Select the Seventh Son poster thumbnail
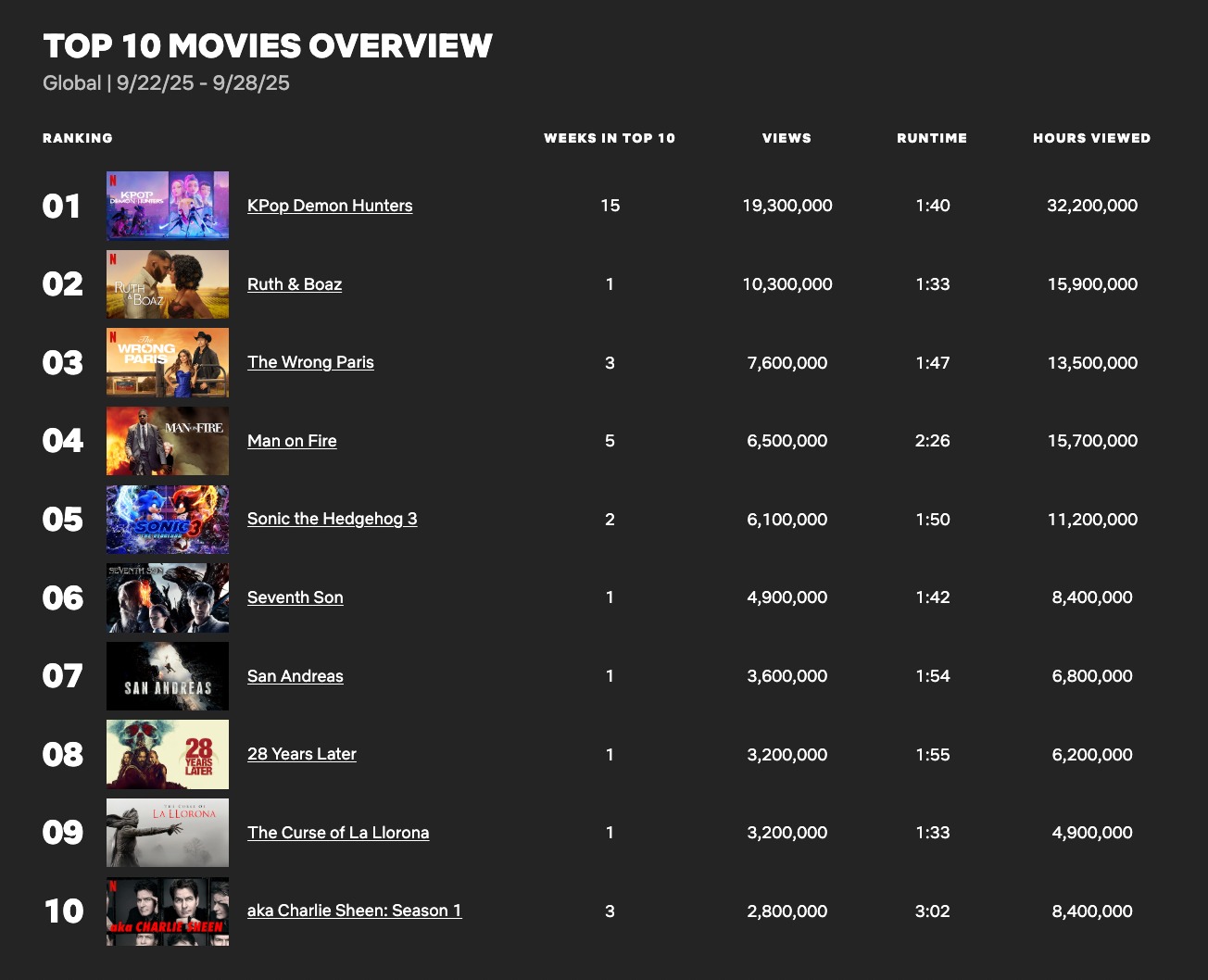The height and width of the screenshot is (980, 1208). (x=168, y=597)
